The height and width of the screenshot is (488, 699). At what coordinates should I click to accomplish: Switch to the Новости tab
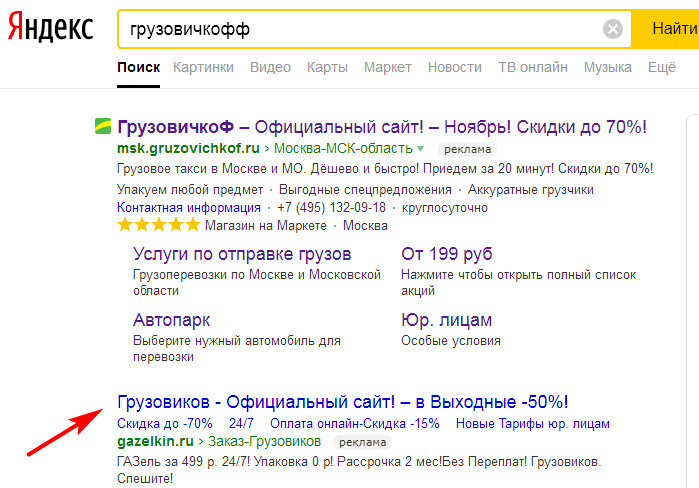tap(455, 67)
